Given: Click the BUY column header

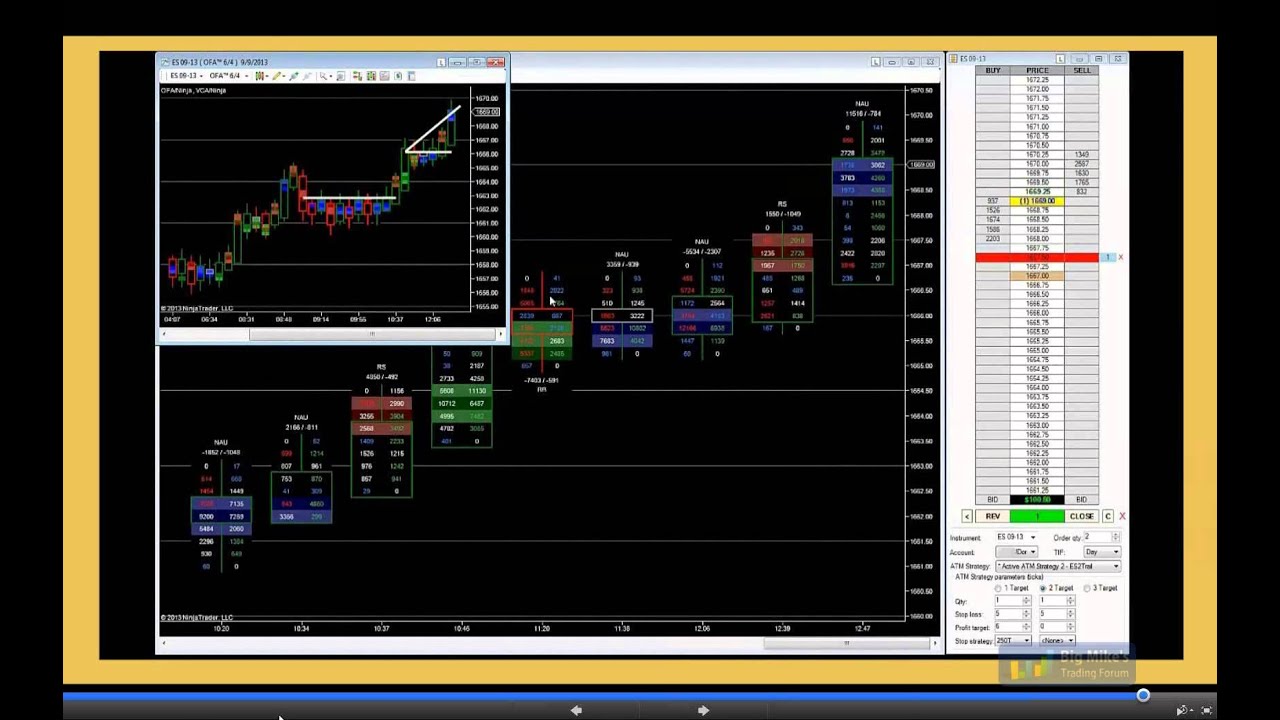Looking at the screenshot, I should click(x=993, y=70).
